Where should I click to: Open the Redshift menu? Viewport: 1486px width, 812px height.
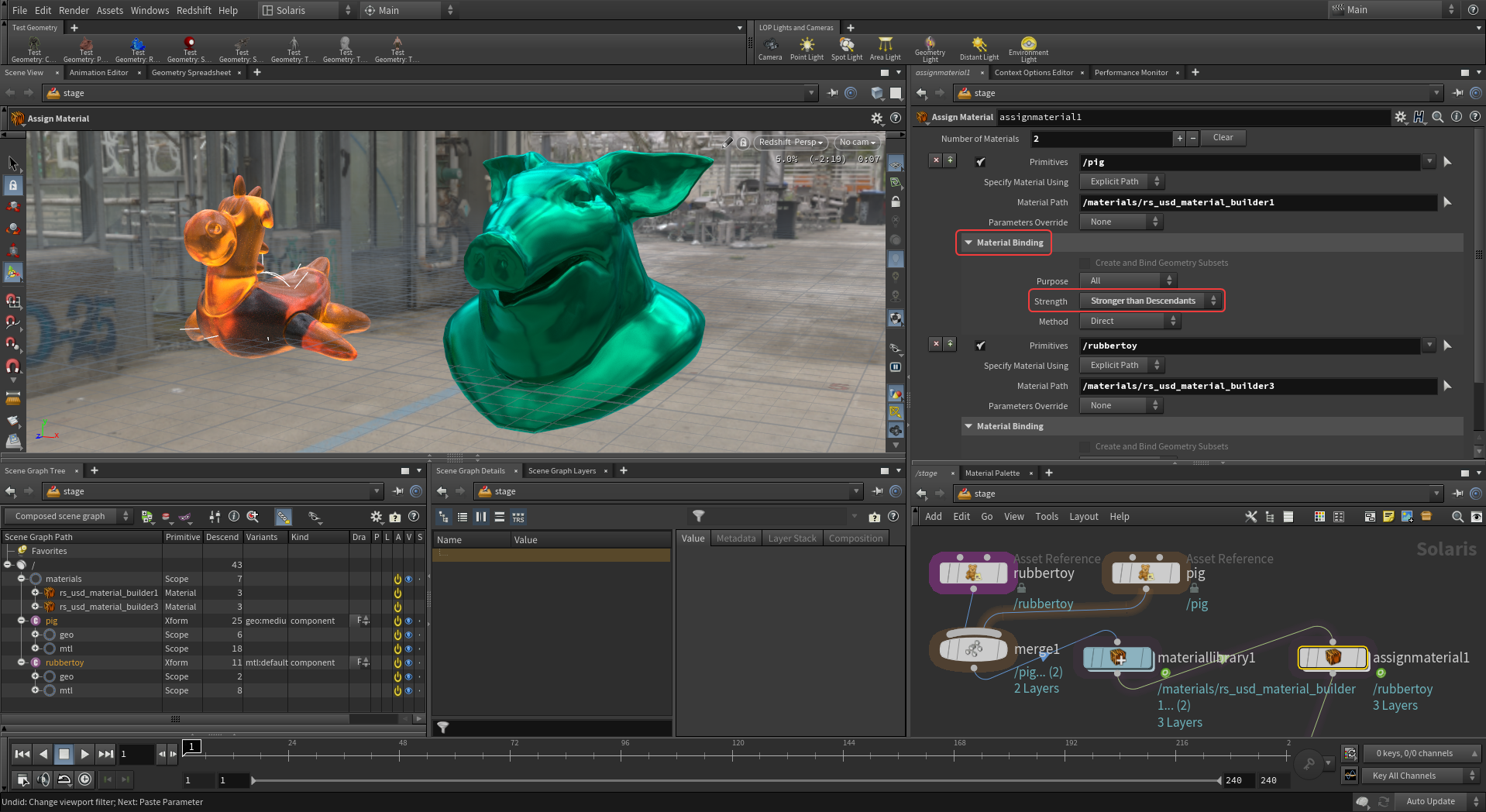coord(194,10)
